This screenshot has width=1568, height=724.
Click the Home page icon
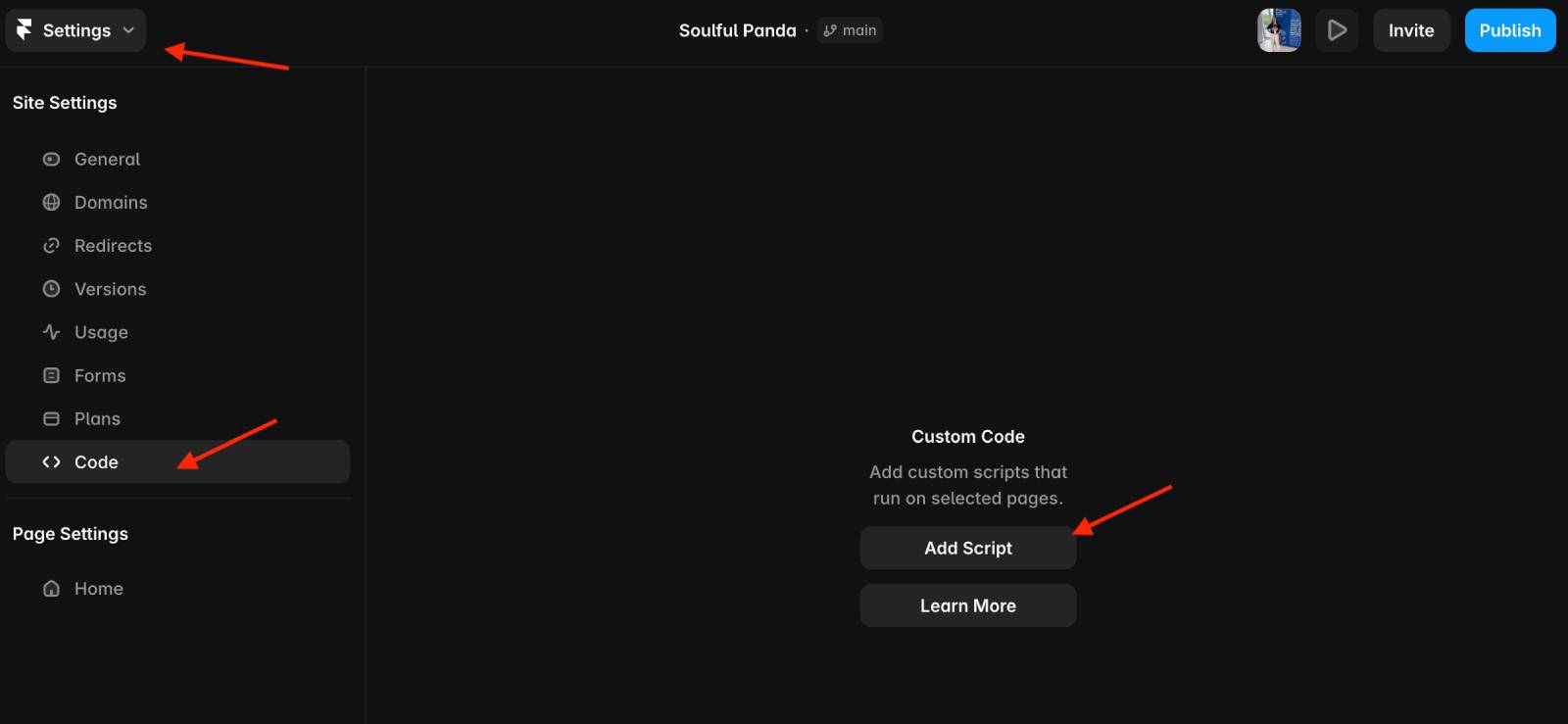click(52, 589)
